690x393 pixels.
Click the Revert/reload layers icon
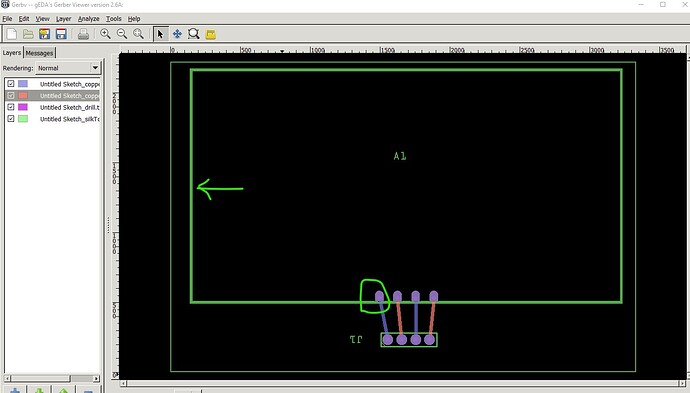pyautogui.click(x=44, y=34)
